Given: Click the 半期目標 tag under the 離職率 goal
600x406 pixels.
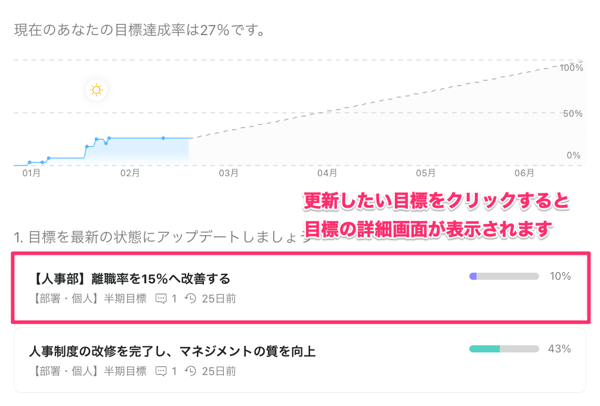Looking at the screenshot, I should pyautogui.click(x=125, y=298).
